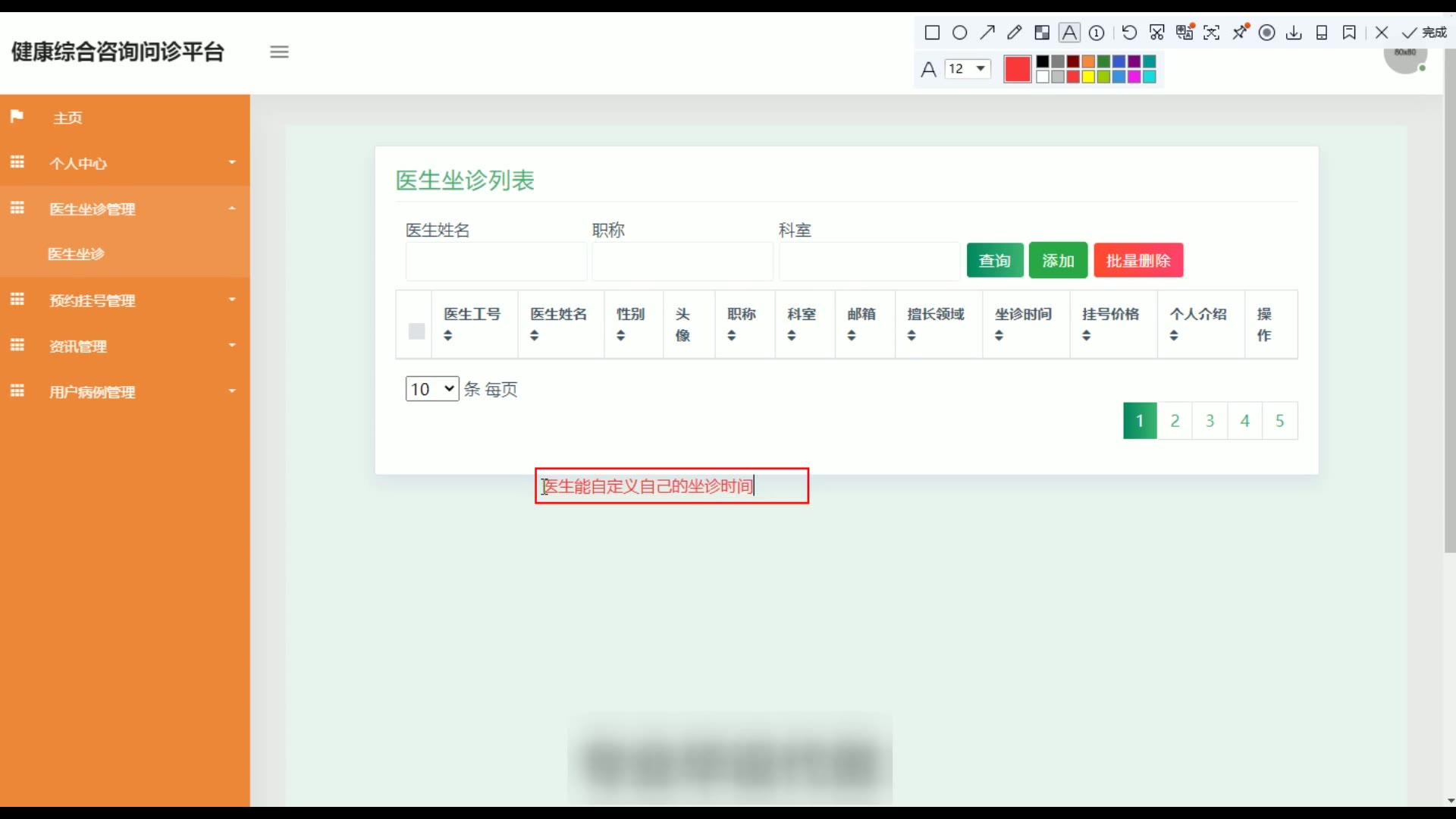Click the 查询 search button

[x=994, y=261]
